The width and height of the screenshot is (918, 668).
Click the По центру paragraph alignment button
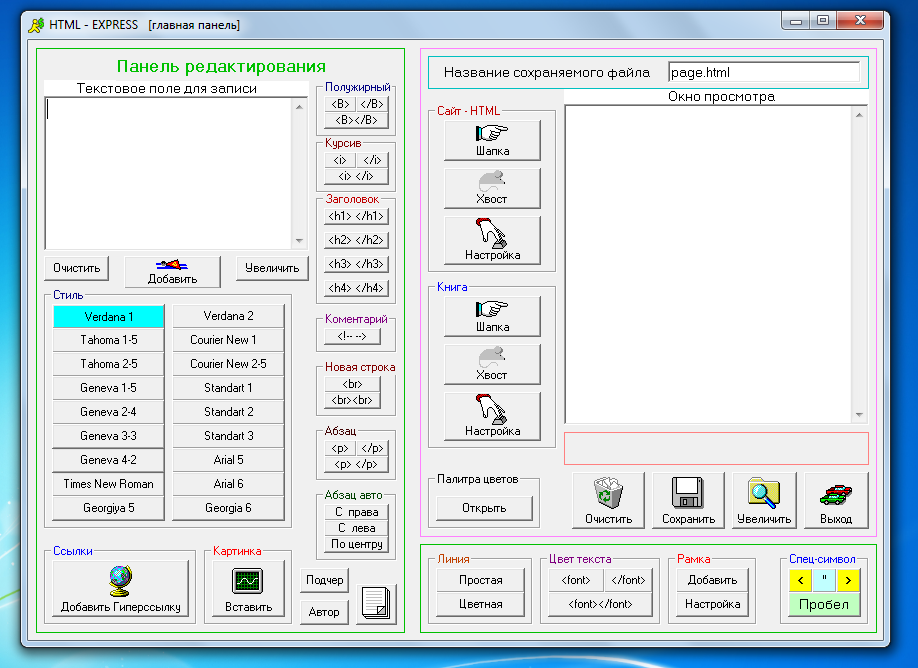tap(355, 544)
